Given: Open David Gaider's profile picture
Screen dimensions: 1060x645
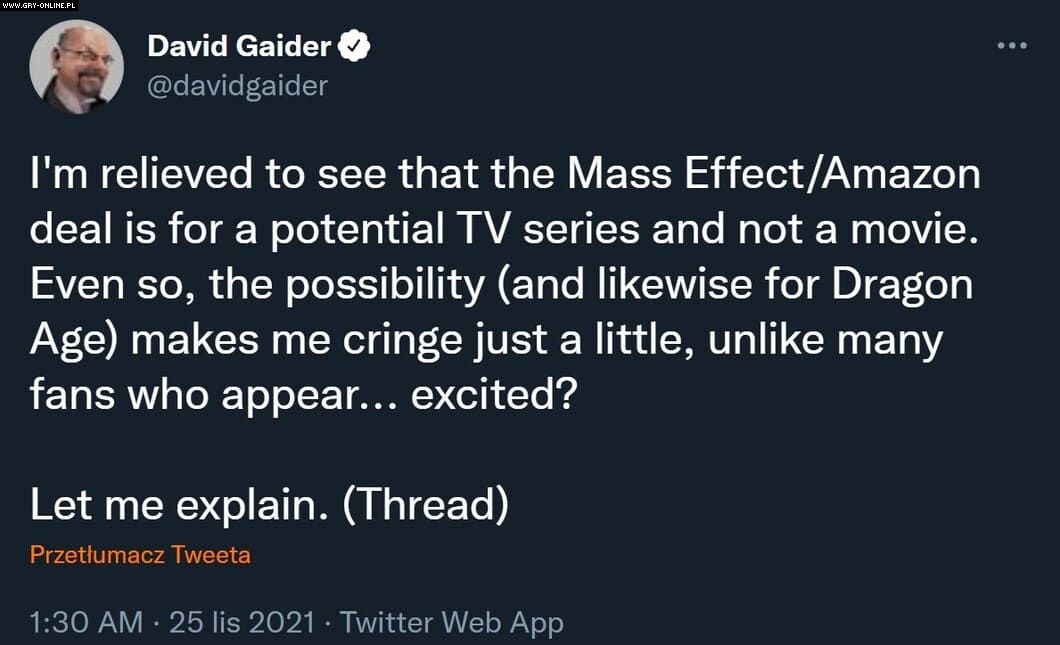Looking at the screenshot, I should click(x=76, y=66).
